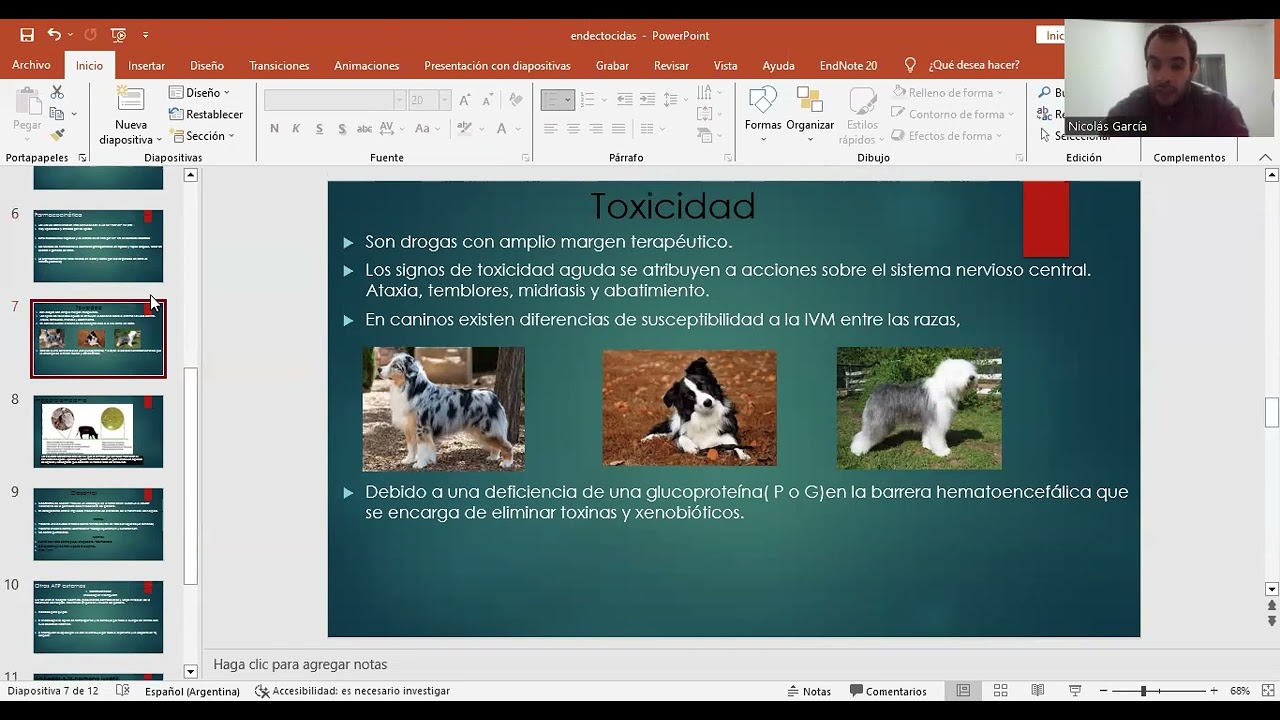
Task: Start Slide Show icon in status bar
Action: [x=1075, y=691]
